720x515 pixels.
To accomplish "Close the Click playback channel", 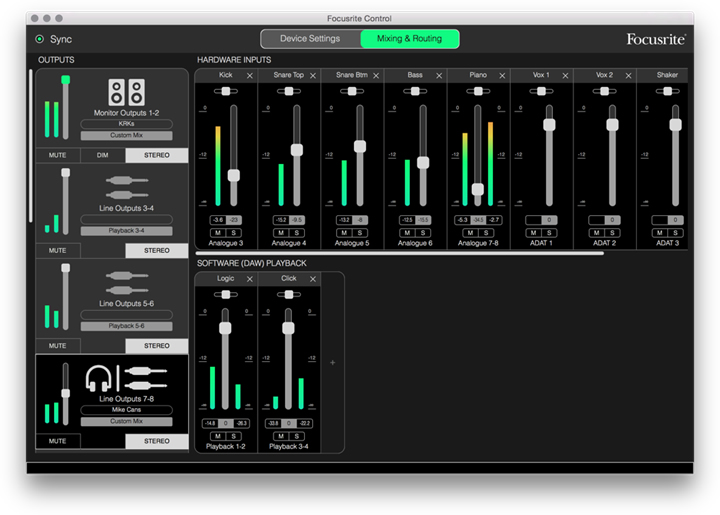I will coord(312,279).
